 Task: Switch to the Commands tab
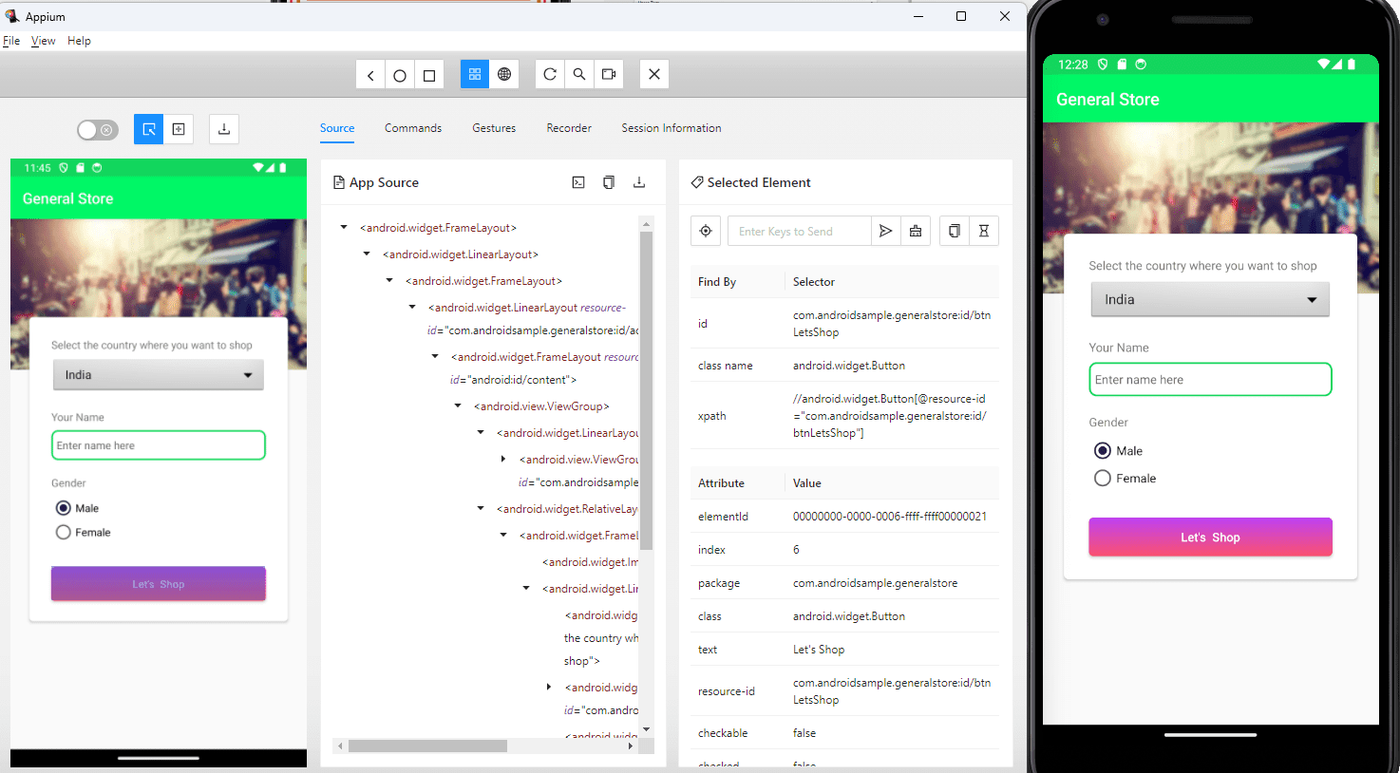point(413,128)
